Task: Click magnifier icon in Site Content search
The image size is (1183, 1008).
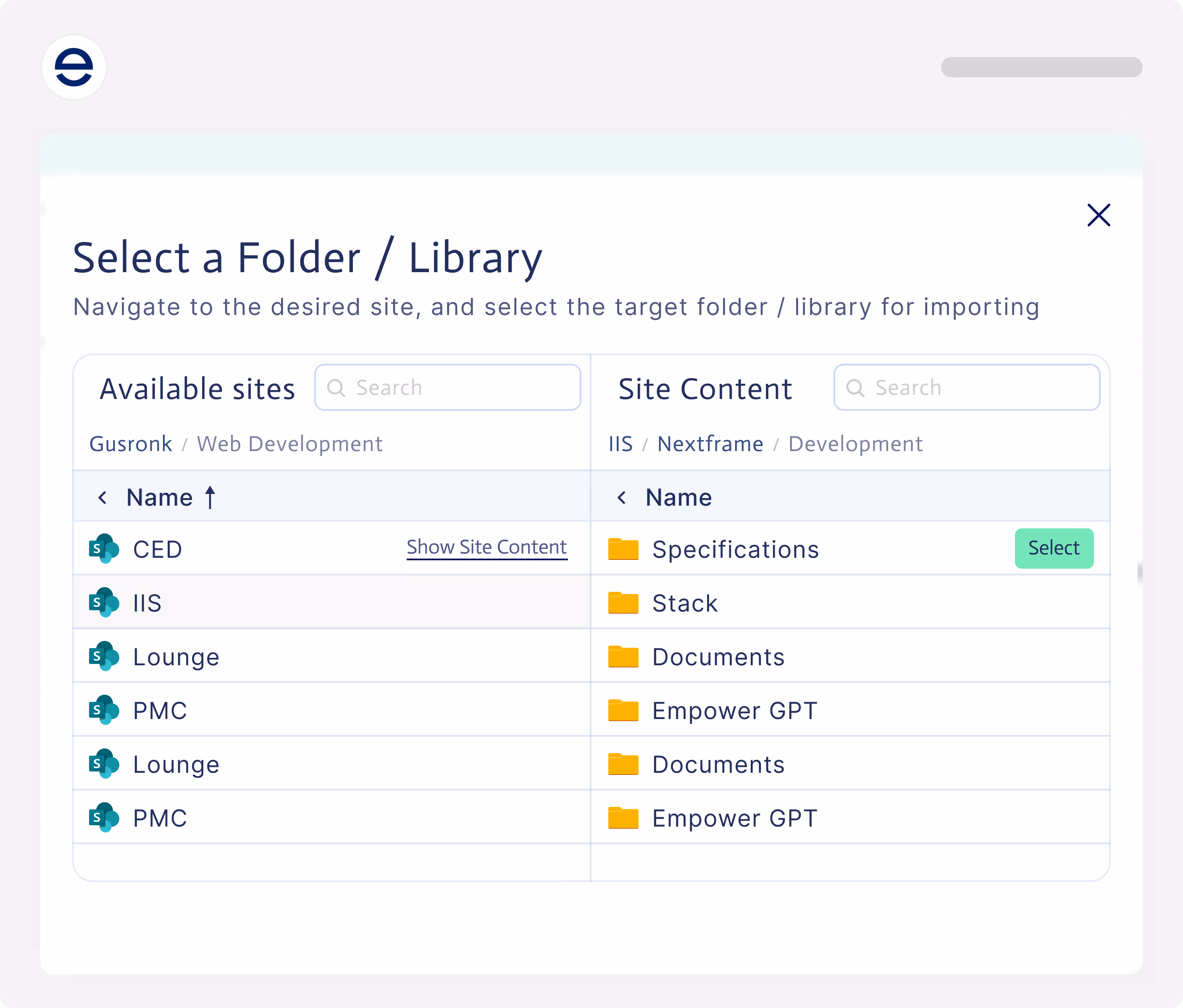Action: (855, 388)
